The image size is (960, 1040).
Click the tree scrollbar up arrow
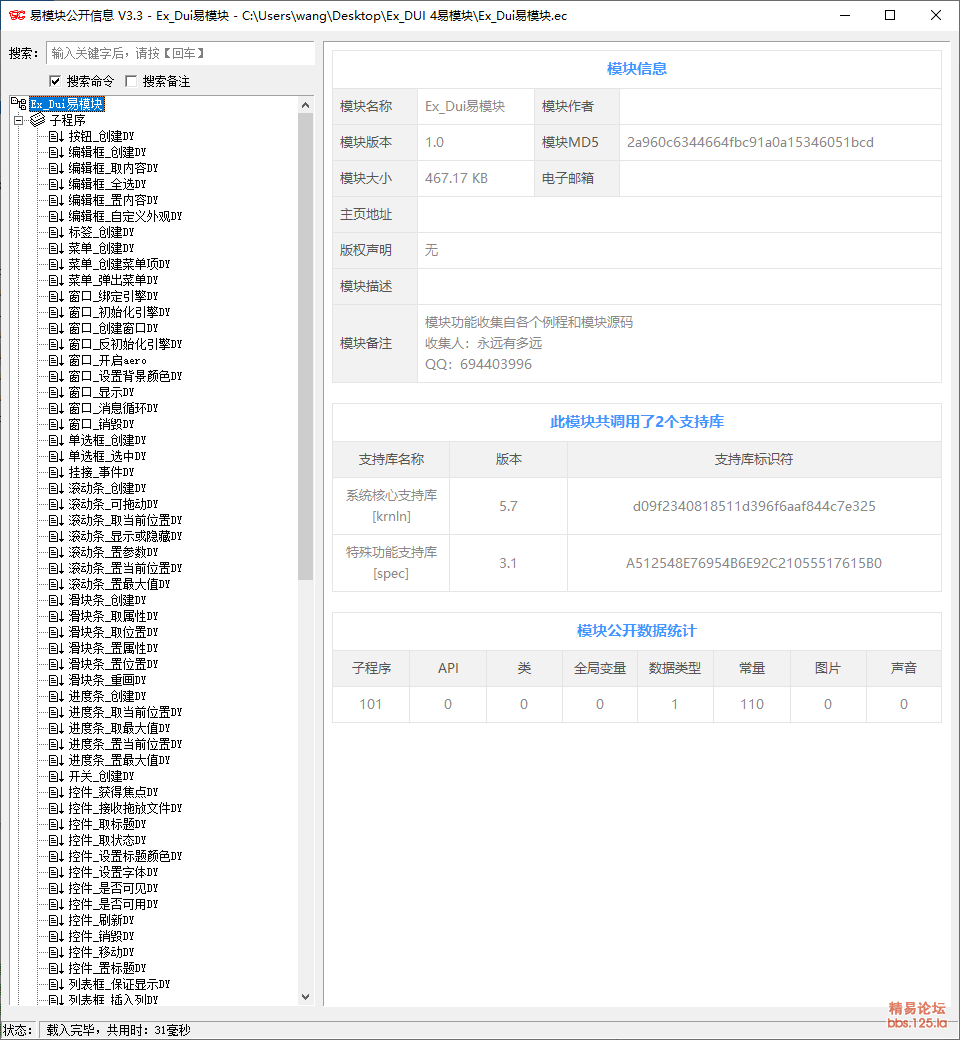coord(306,104)
